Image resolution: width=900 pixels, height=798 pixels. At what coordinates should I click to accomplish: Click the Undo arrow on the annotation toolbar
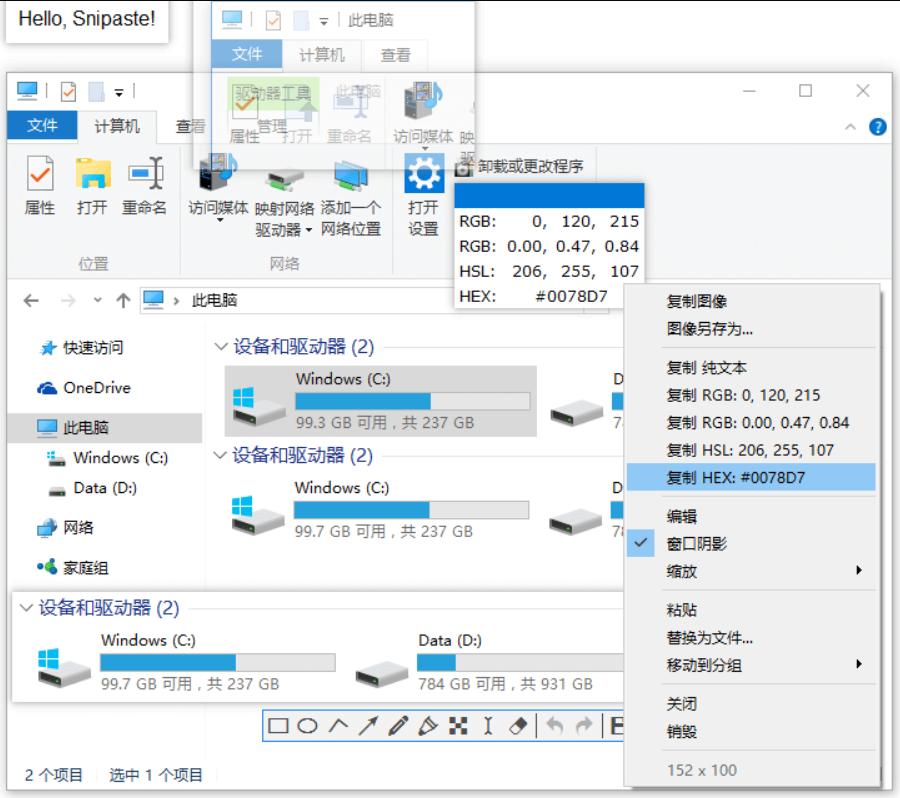[555, 724]
